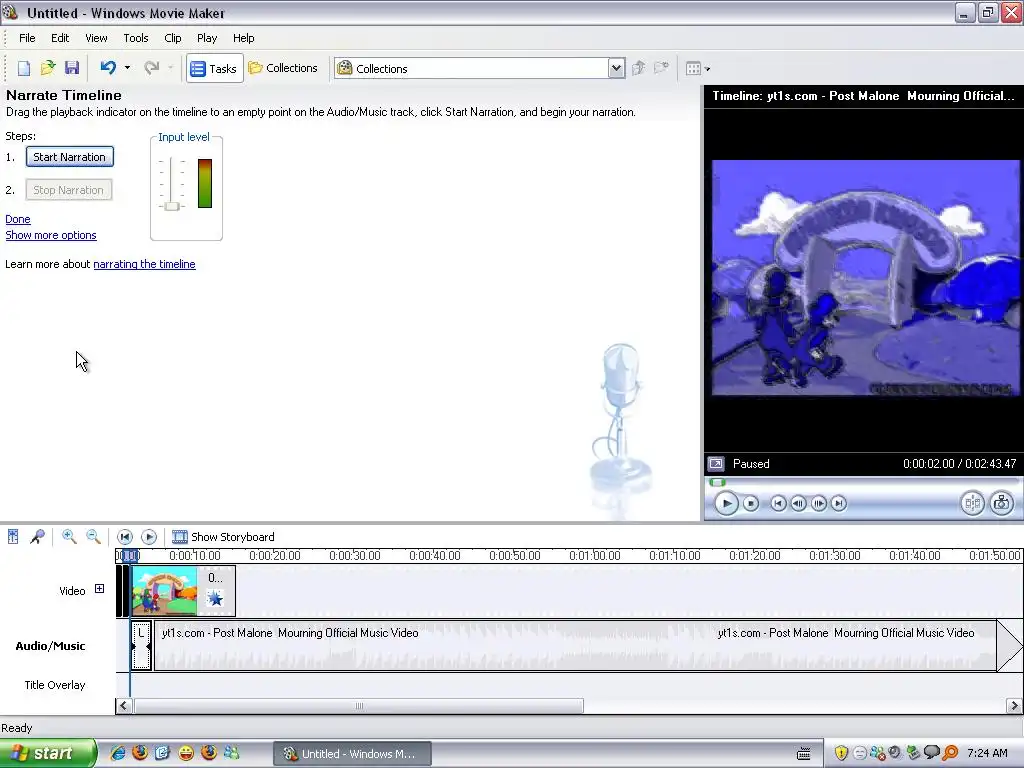This screenshot has width=1024, height=768.
Task: Open the Views dropdown button
Action: pyautogui.click(x=697, y=68)
